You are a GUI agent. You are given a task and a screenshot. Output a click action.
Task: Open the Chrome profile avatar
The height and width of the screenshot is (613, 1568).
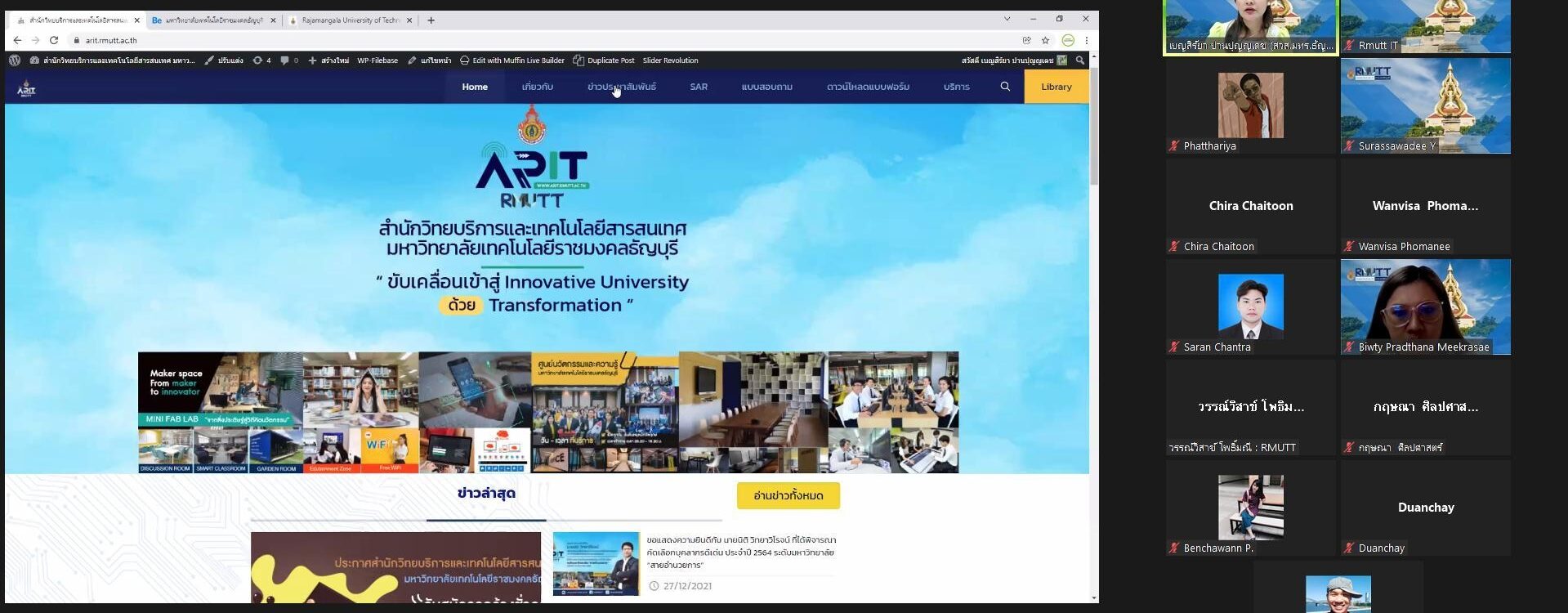(x=1068, y=40)
